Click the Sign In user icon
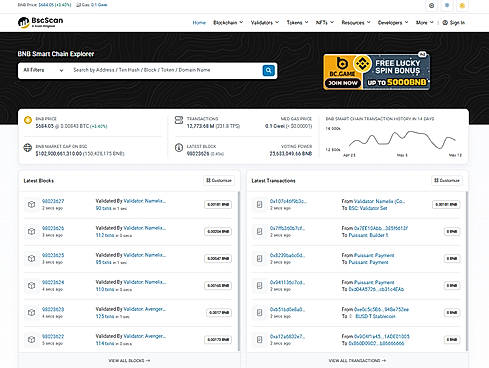Screen dimensions: 489x368 pyautogui.click(x=445, y=23)
